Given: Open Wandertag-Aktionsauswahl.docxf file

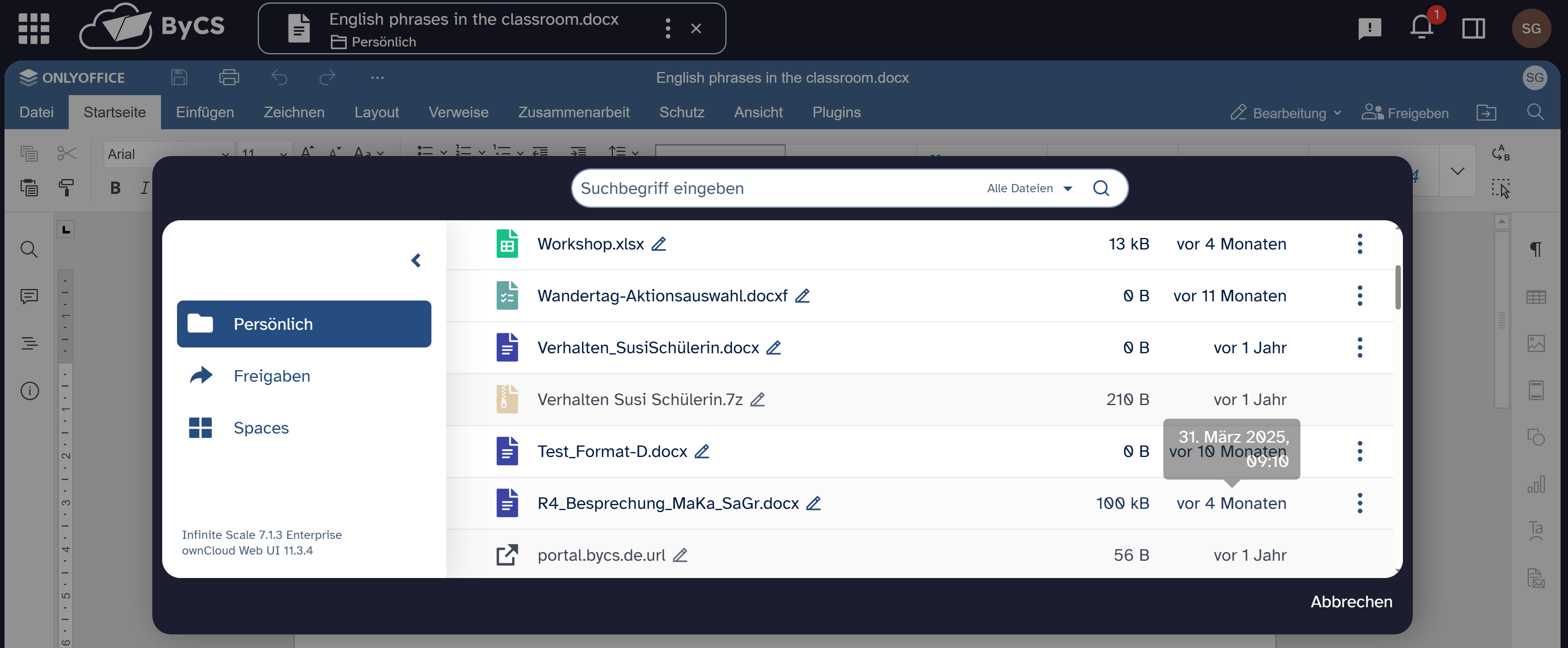Looking at the screenshot, I should (662, 296).
